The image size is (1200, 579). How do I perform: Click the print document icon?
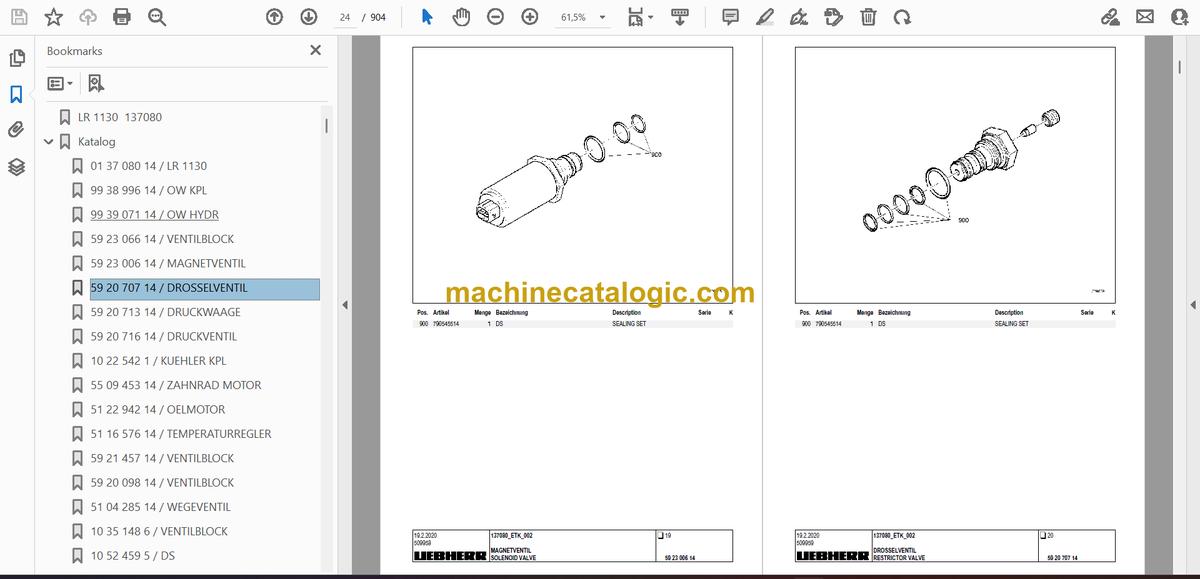[x=122, y=17]
